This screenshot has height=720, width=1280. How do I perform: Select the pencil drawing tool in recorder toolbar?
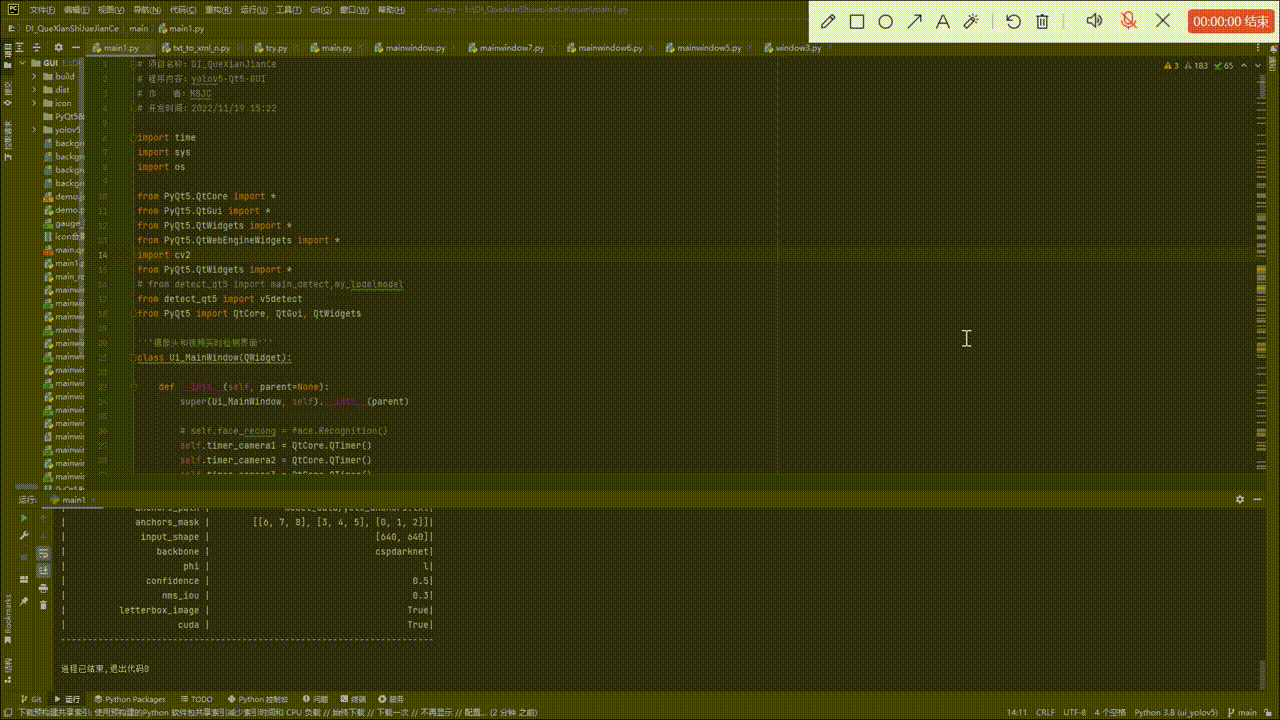[x=828, y=21]
